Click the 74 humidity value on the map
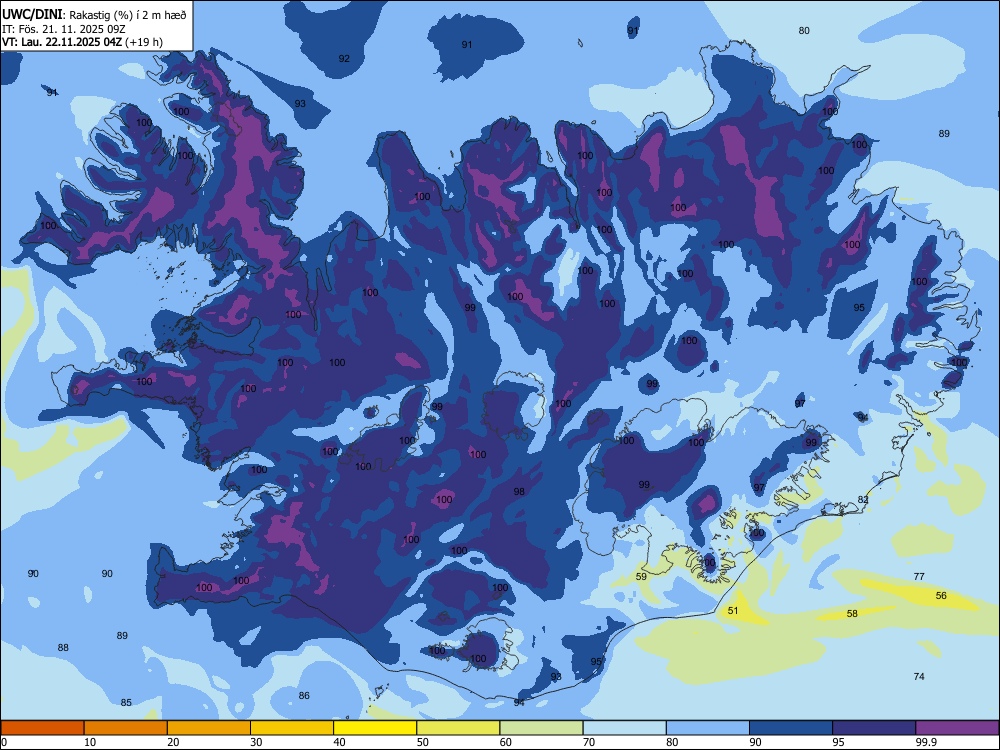1000x750 pixels. (x=919, y=677)
